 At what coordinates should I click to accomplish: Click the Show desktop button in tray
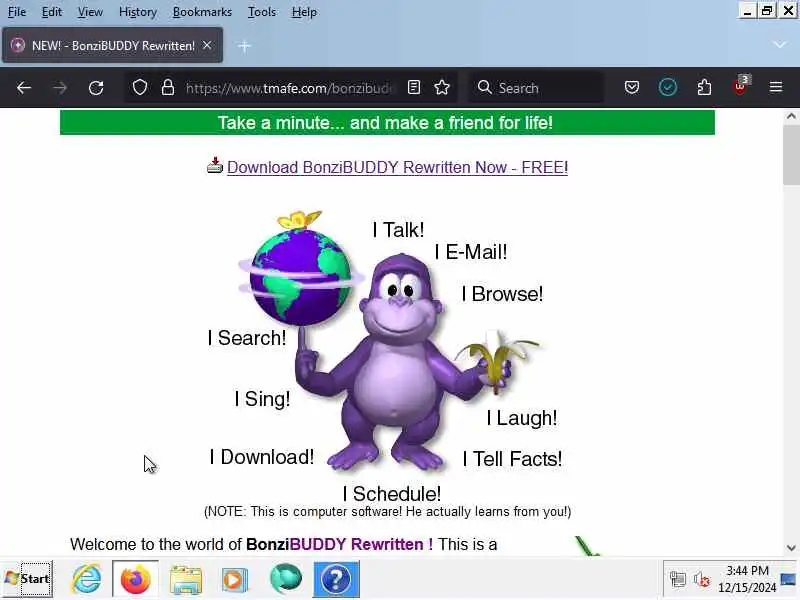(x=788, y=579)
